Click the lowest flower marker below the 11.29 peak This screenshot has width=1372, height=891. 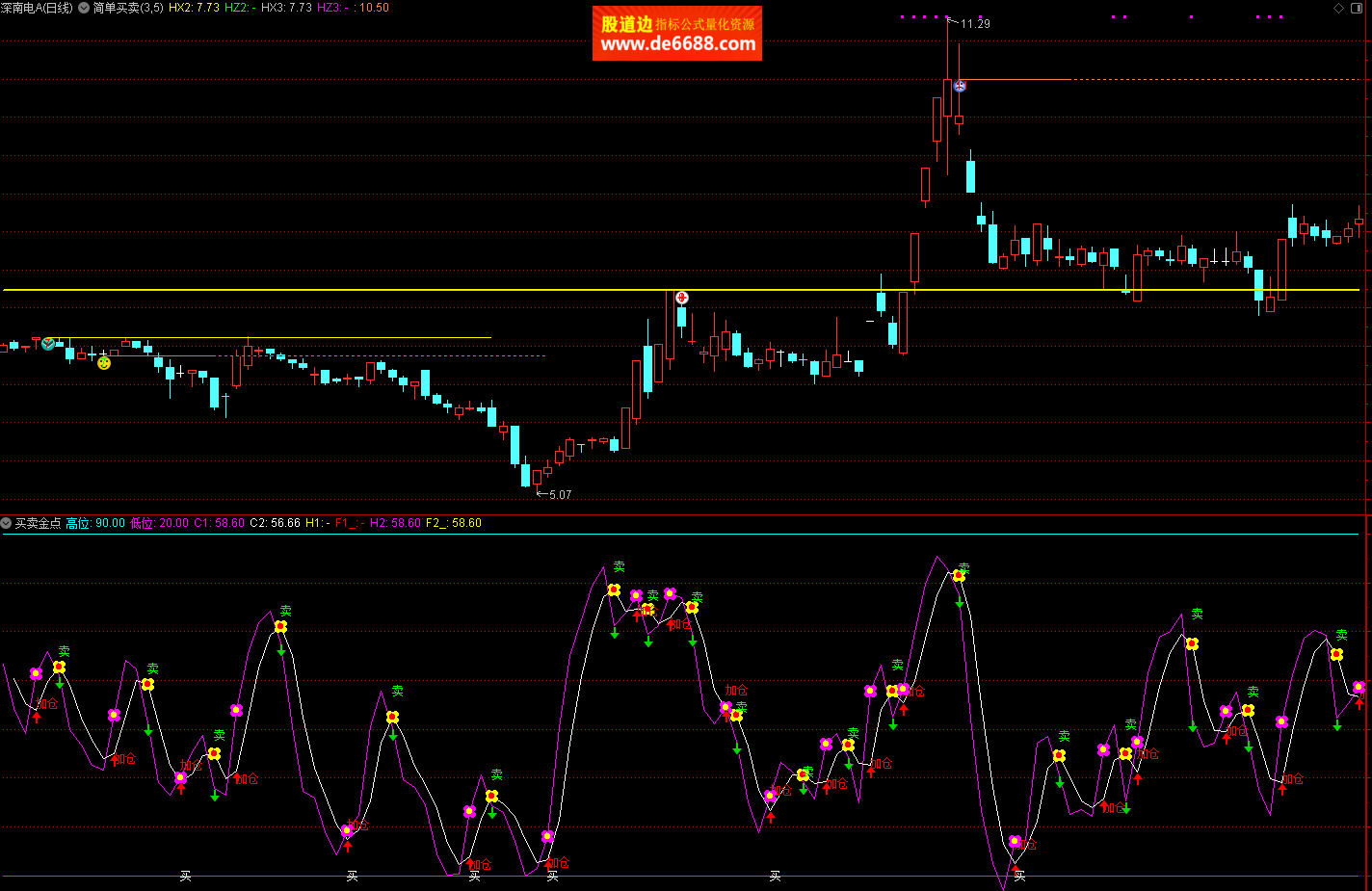coord(1015,841)
